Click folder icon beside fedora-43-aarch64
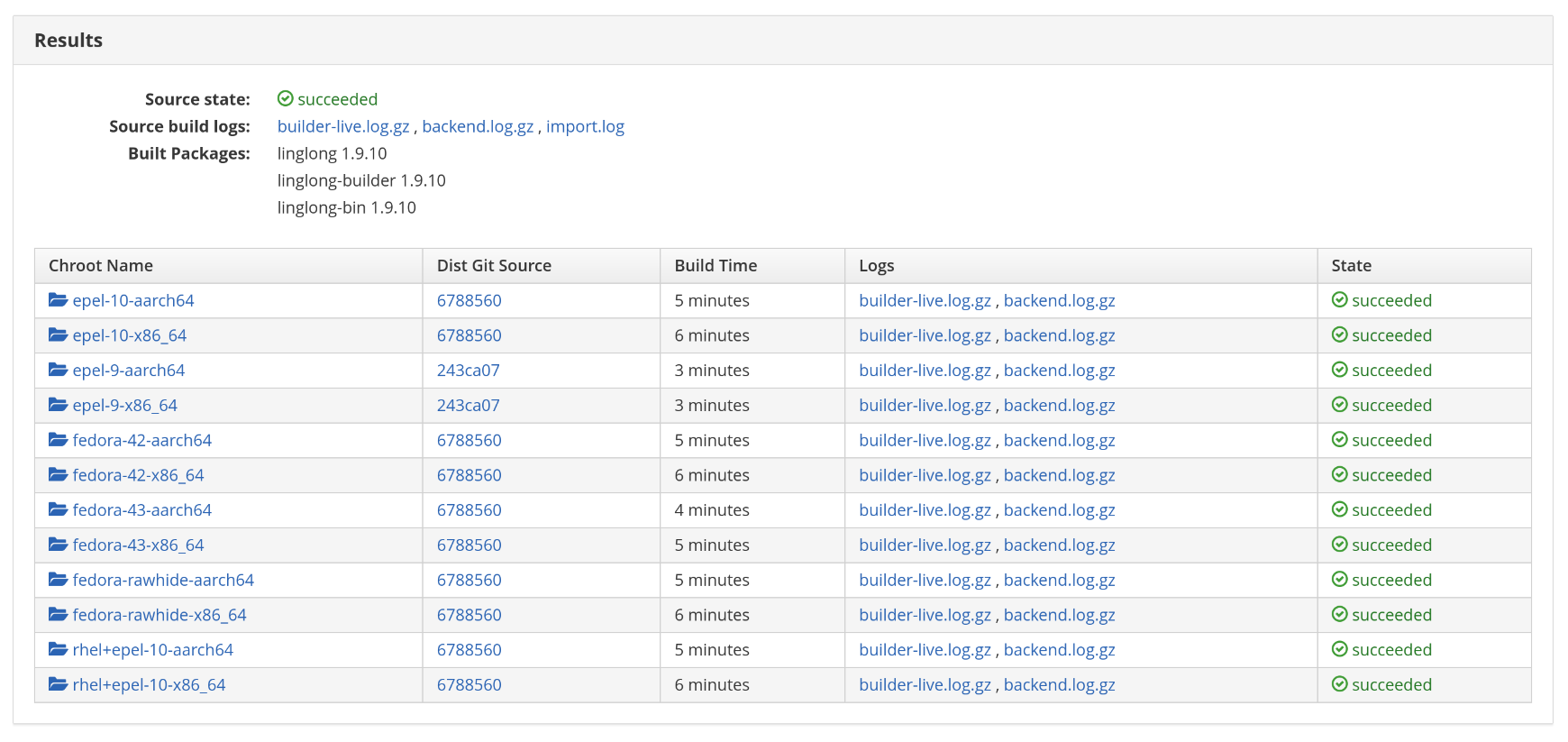The image size is (1568, 742). click(59, 509)
